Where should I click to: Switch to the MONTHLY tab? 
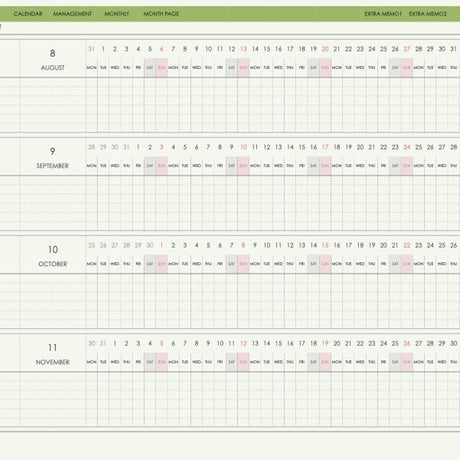coord(117,14)
